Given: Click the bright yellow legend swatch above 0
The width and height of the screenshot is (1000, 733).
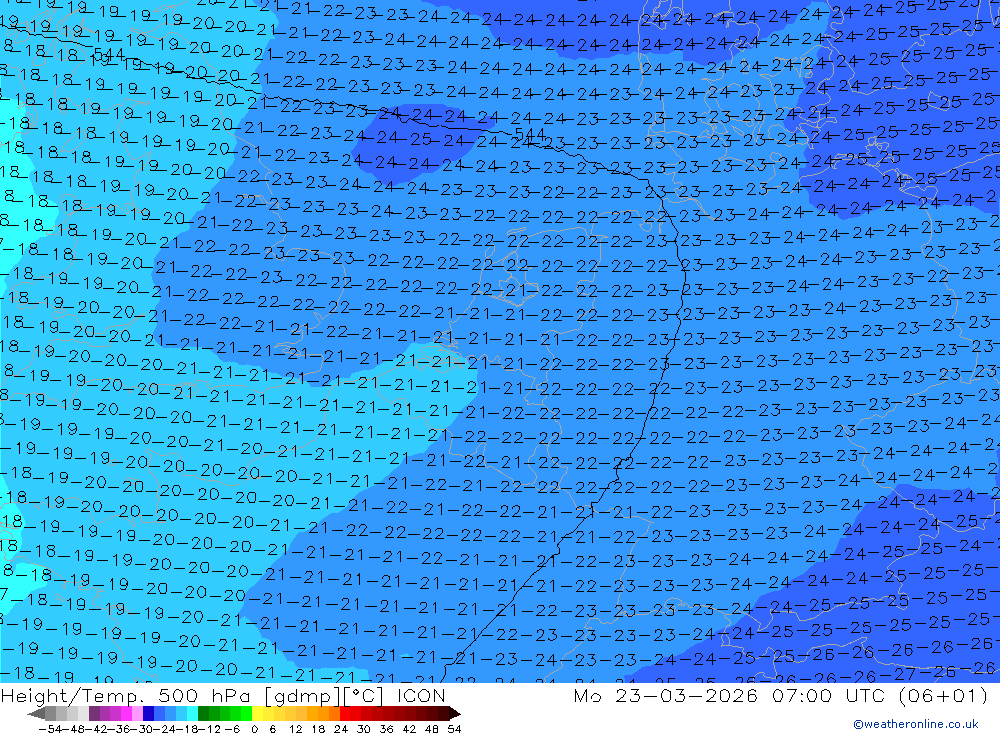Looking at the screenshot, I should click(x=257, y=713).
